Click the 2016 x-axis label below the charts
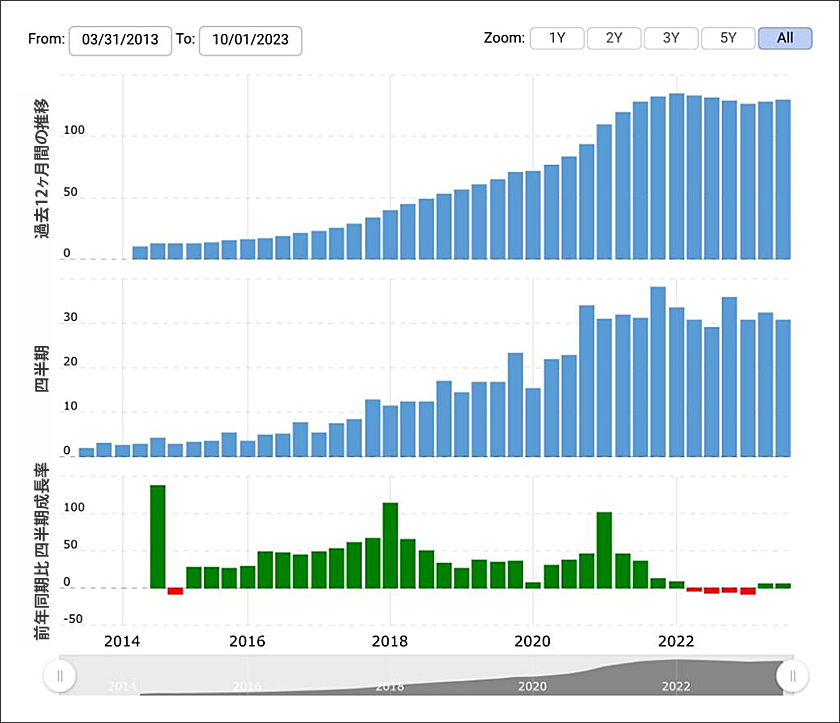Screen dimensions: 840x723 (247, 641)
